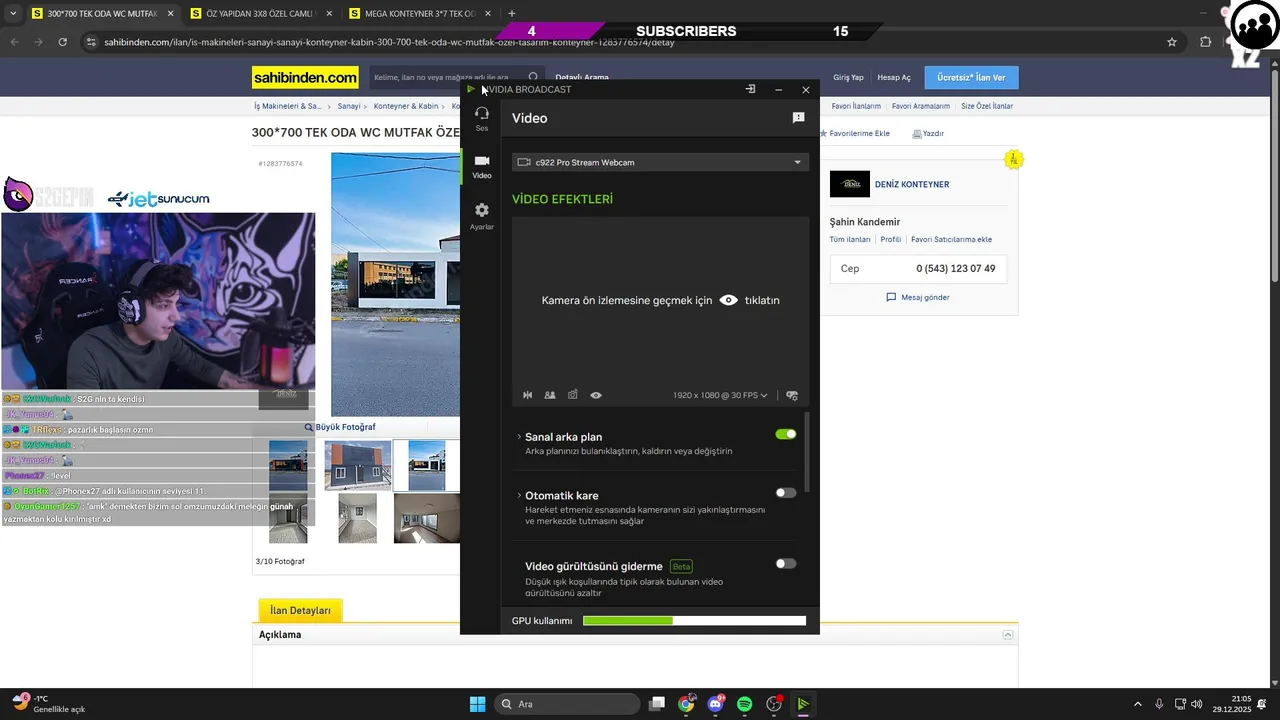Screen dimensions: 1280x720
Task: Click the Mesaj gönder link
Action: (x=918, y=297)
